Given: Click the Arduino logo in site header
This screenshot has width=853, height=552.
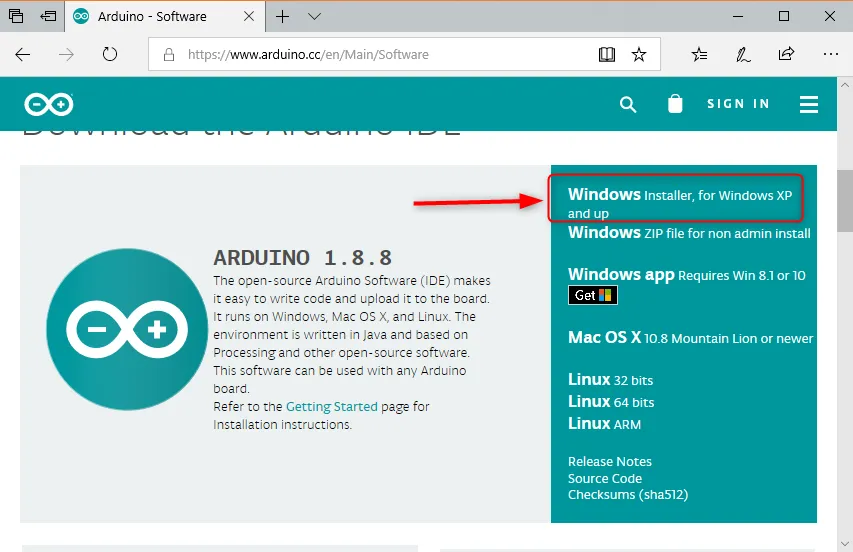Looking at the screenshot, I should click(48, 104).
